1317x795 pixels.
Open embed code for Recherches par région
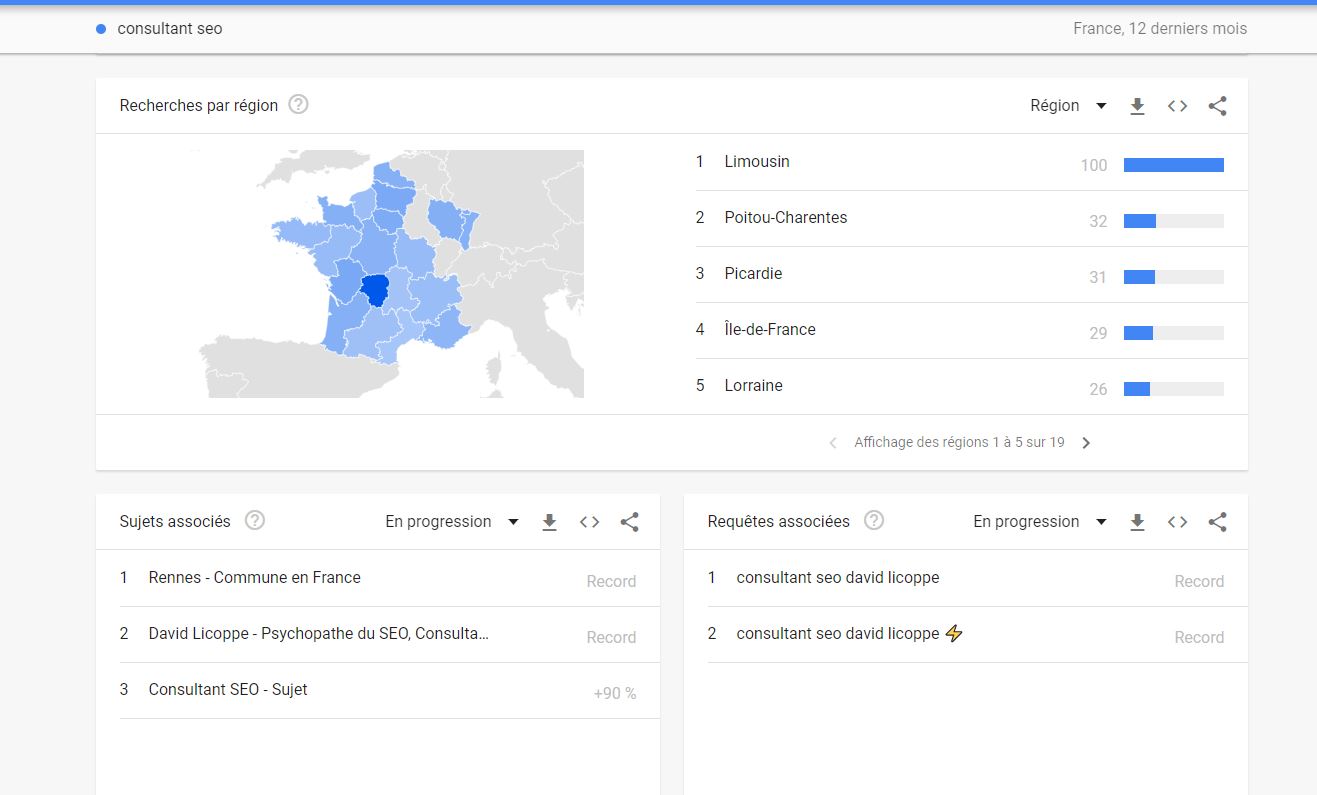1177,106
